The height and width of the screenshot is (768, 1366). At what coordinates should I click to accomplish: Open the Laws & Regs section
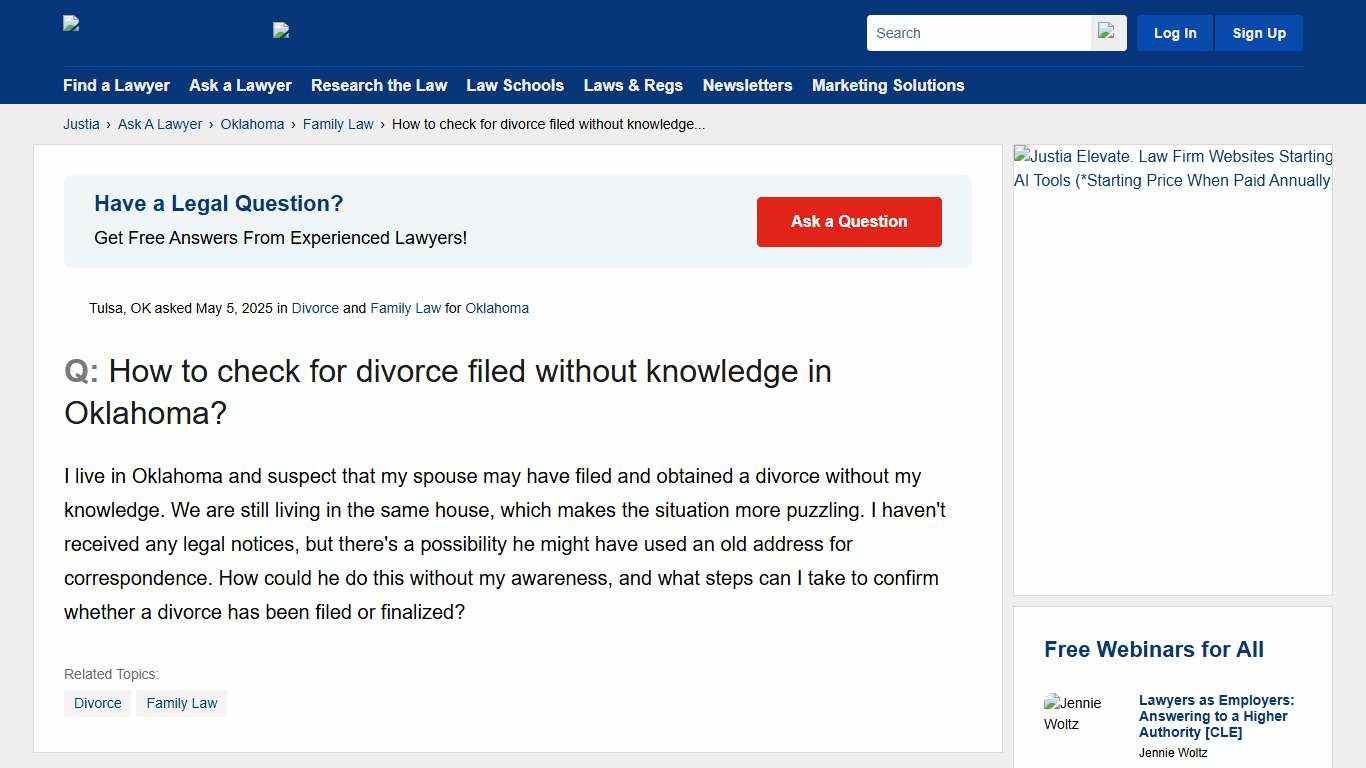pos(633,86)
